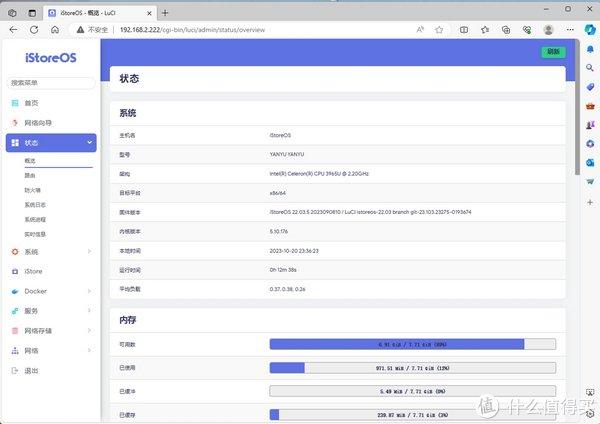Expand the 网络存储 submenu arrow
Screen dimensions: 600x424
89,330
